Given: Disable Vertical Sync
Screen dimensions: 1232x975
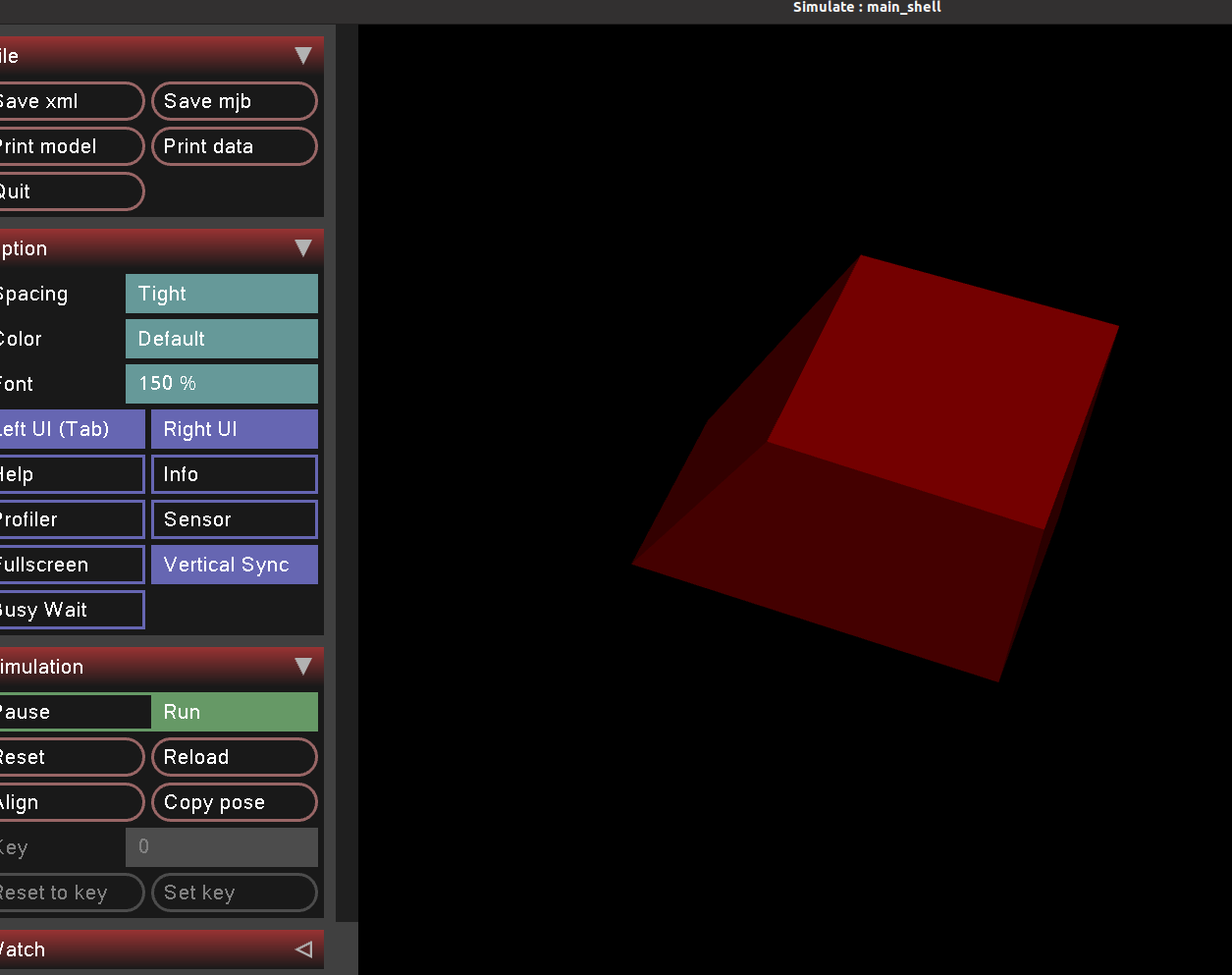Looking at the screenshot, I should (235, 565).
